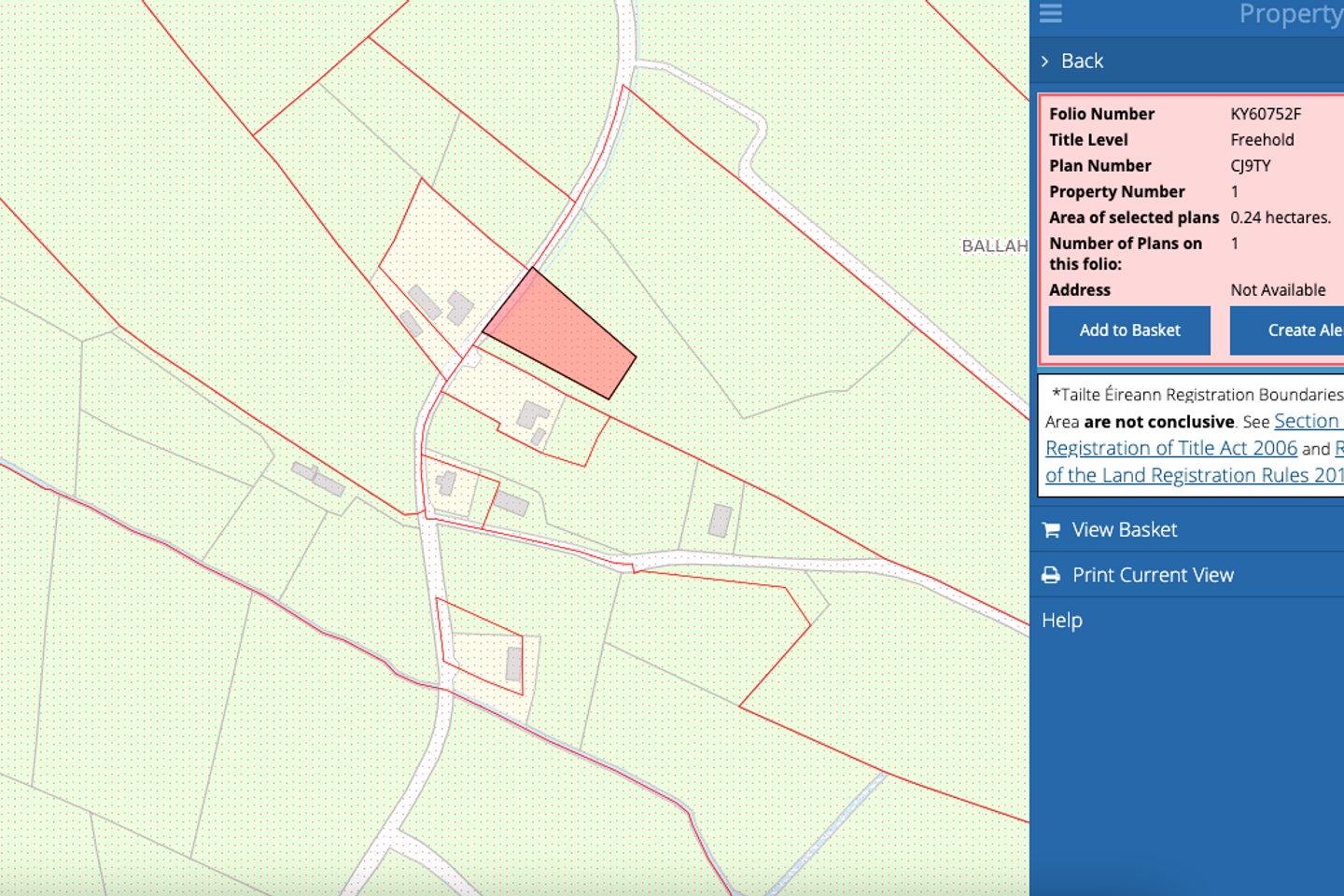Follow the Land Registration Rules link

[1193, 475]
